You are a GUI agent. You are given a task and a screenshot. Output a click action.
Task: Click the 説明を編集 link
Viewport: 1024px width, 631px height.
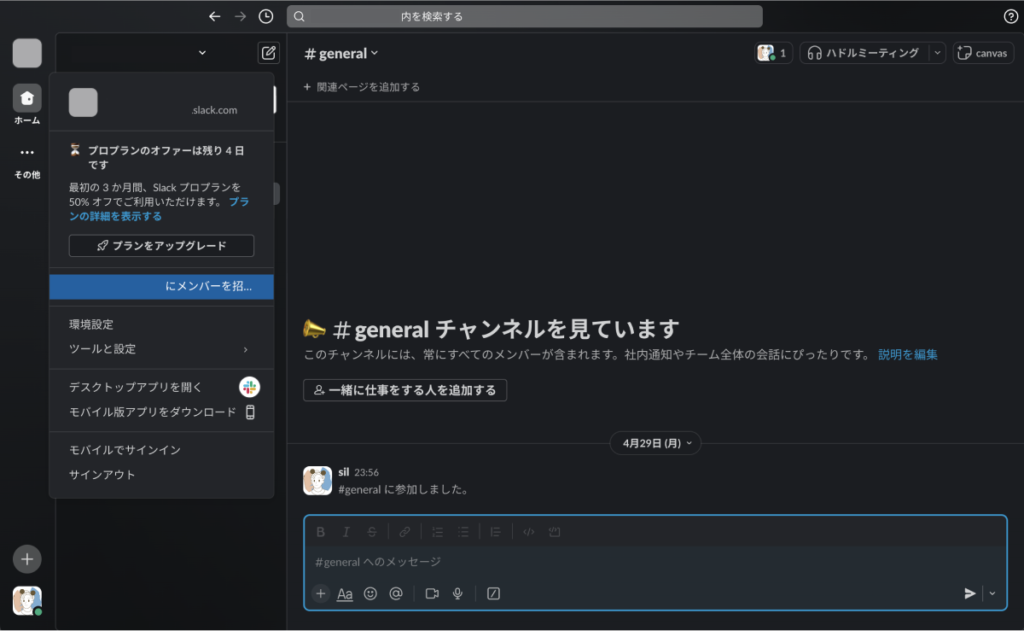coord(907,354)
